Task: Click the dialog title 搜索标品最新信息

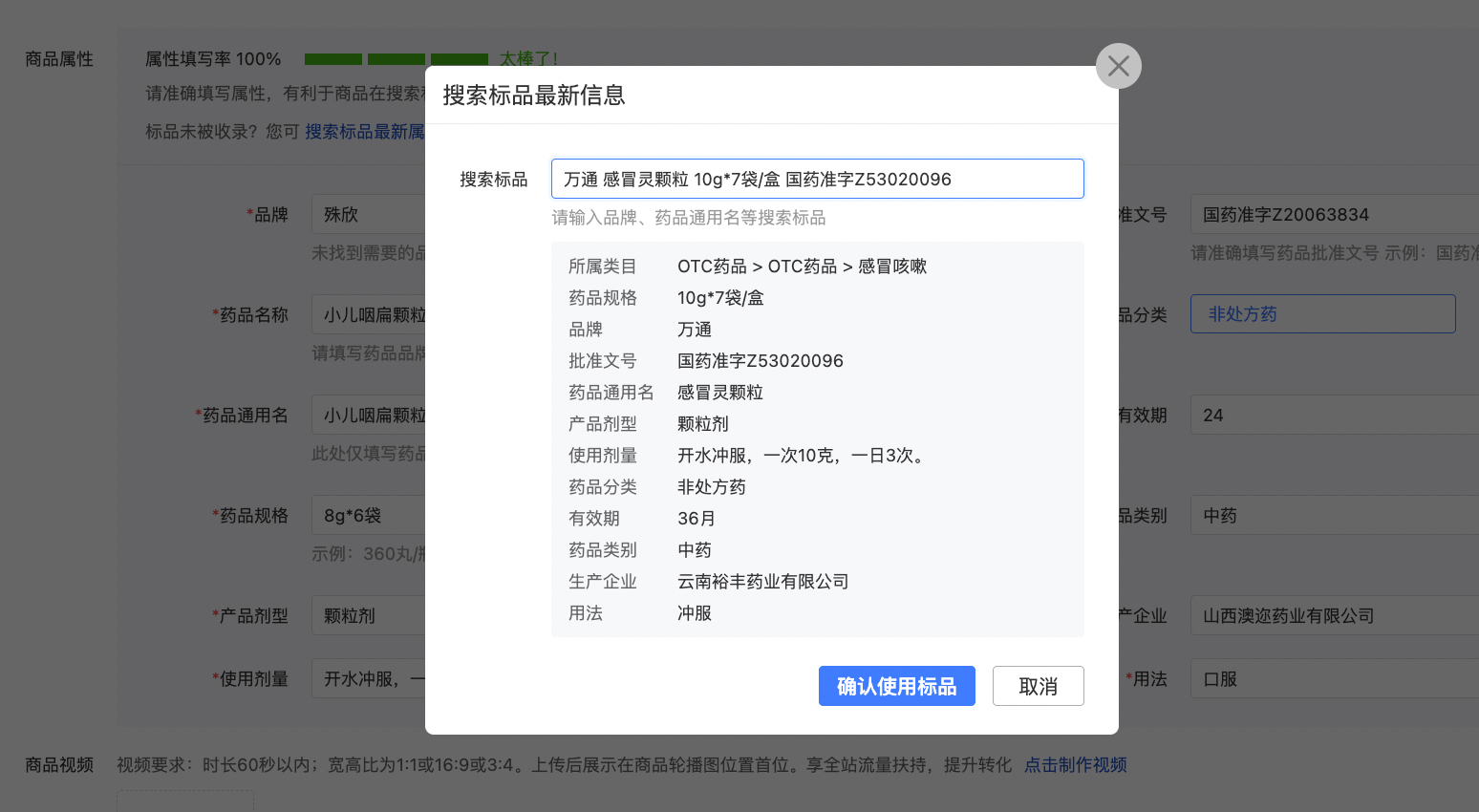Action: pos(534,96)
